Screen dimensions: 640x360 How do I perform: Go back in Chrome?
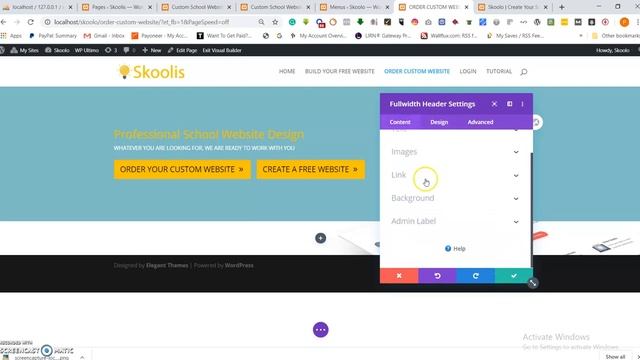[x=4, y=22]
